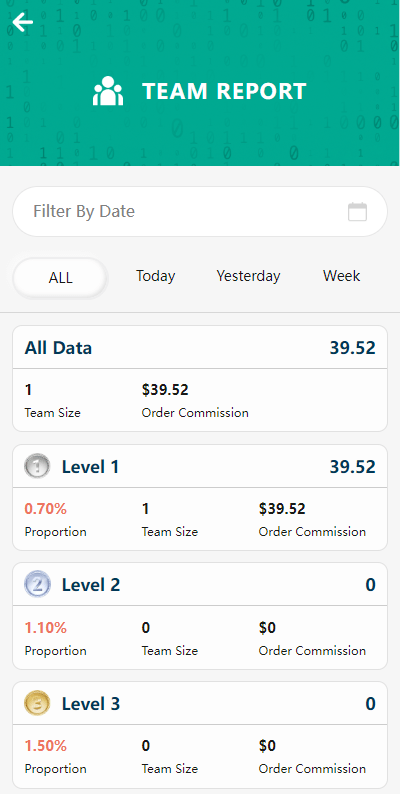Click the Level 1 card heading
Screen dimensions: 400x794
click(91, 466)
